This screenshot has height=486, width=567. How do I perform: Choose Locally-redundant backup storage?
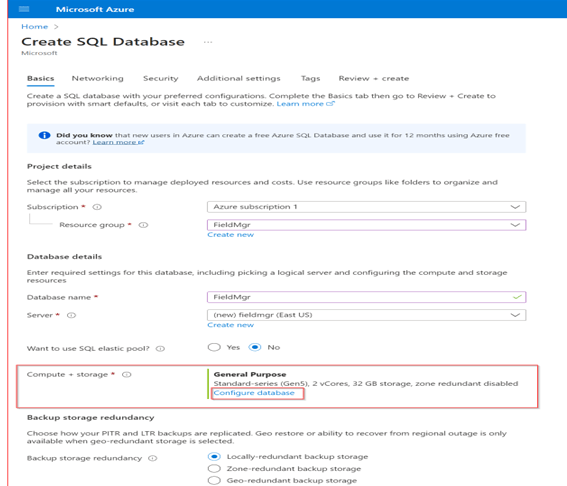point(214,457)
